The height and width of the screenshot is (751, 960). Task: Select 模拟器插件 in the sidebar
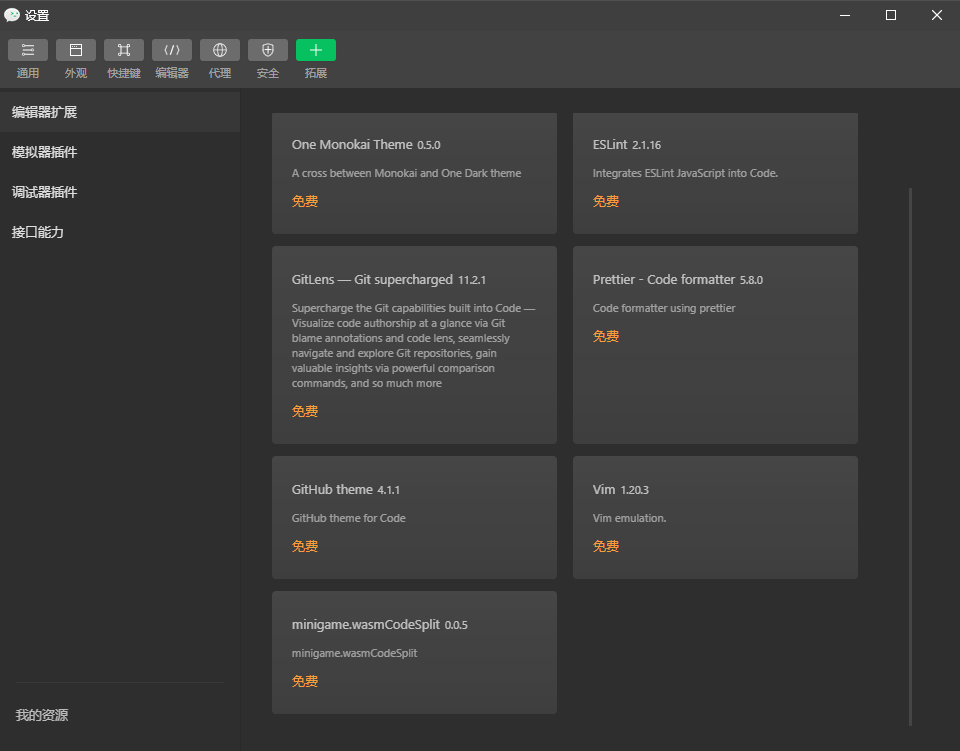(x=120, y=152)
